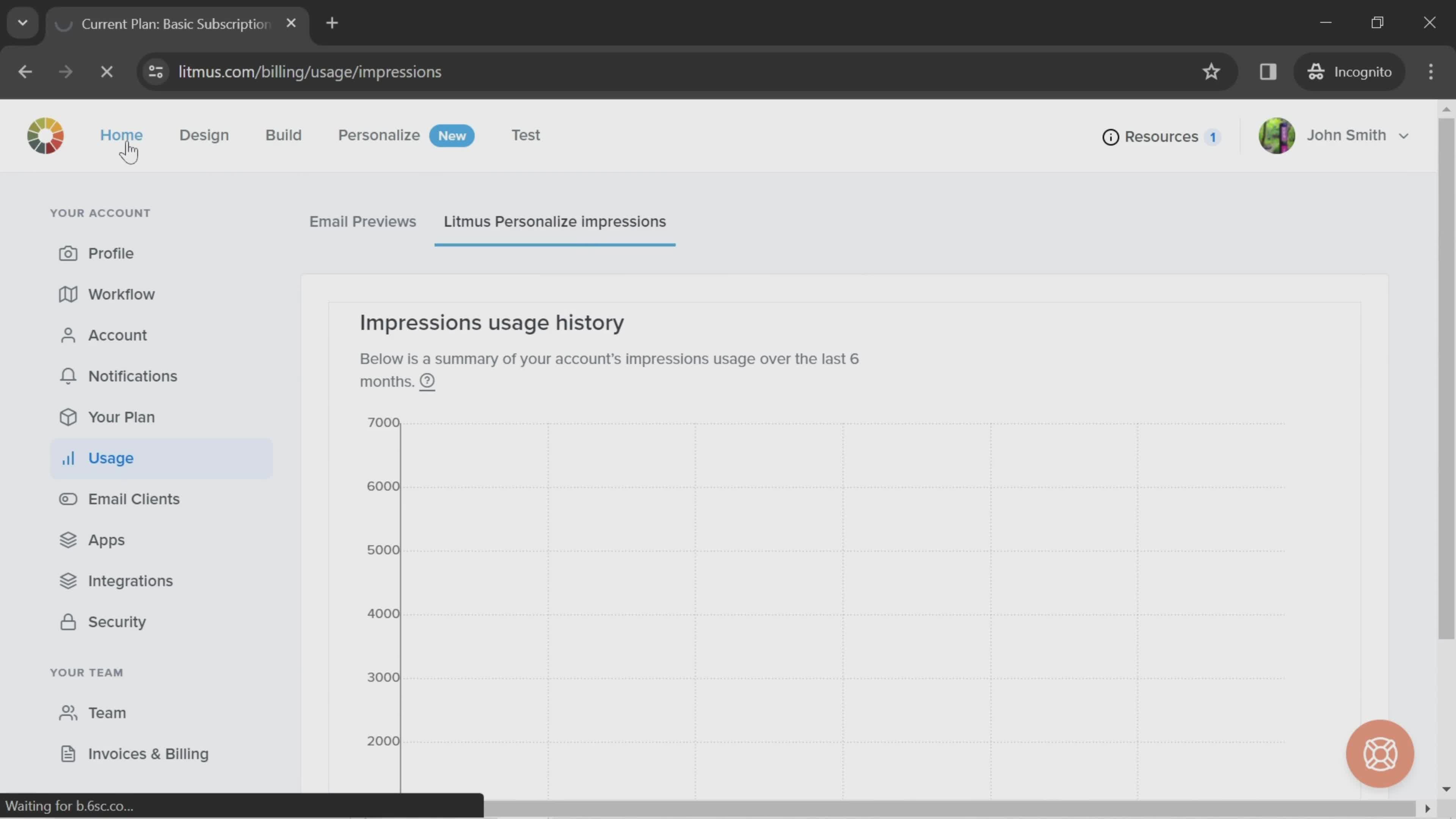Open a new browser tab
Viewport: 1456px width, 819px height.
coord(333,23)
